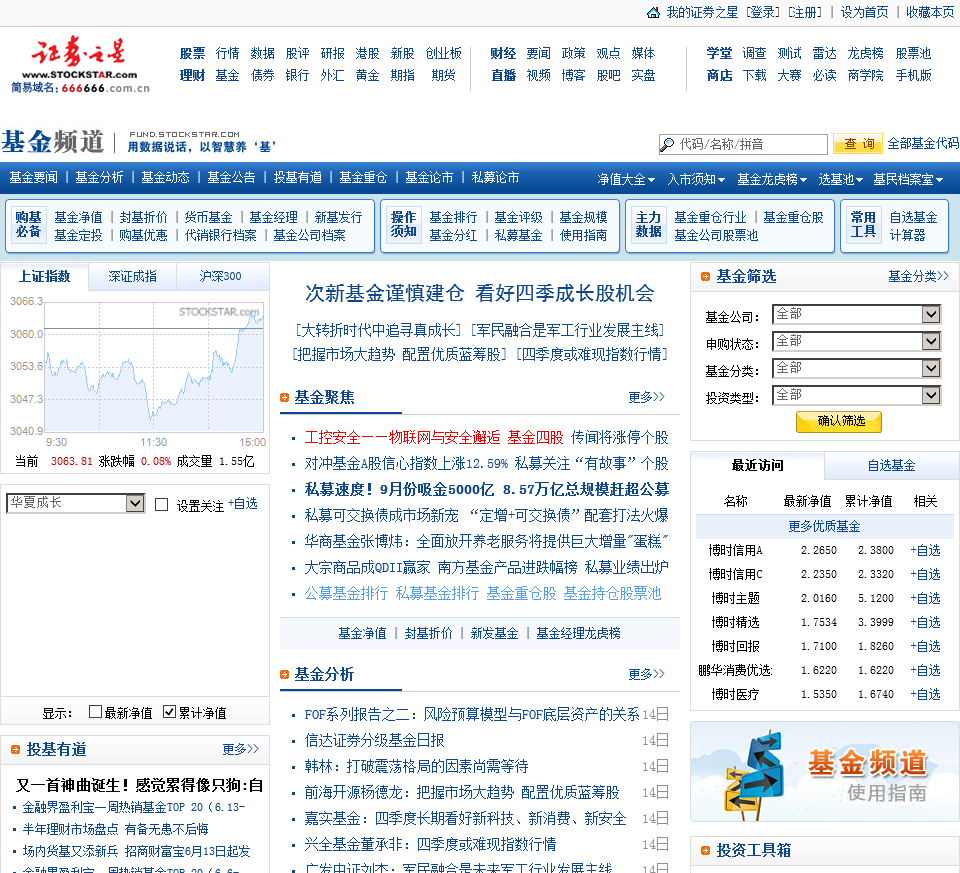Click the 登录 link at top

pos(763,12)
